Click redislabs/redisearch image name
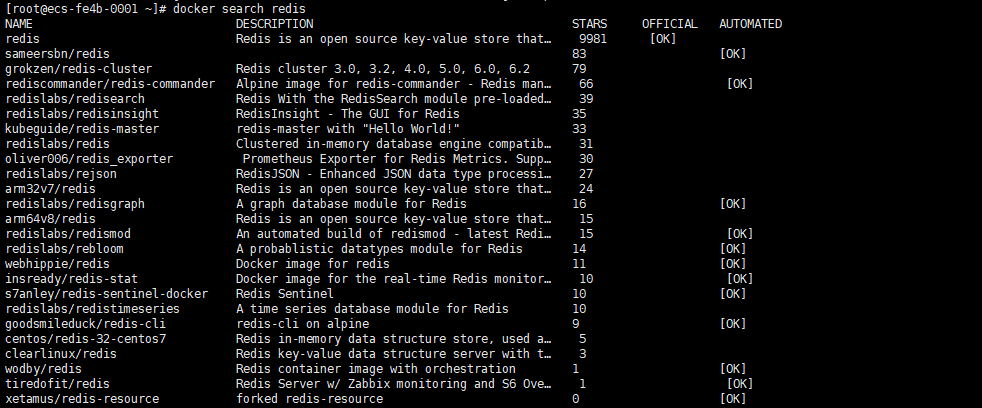The image size is (982, 408). tap(75, 99)
